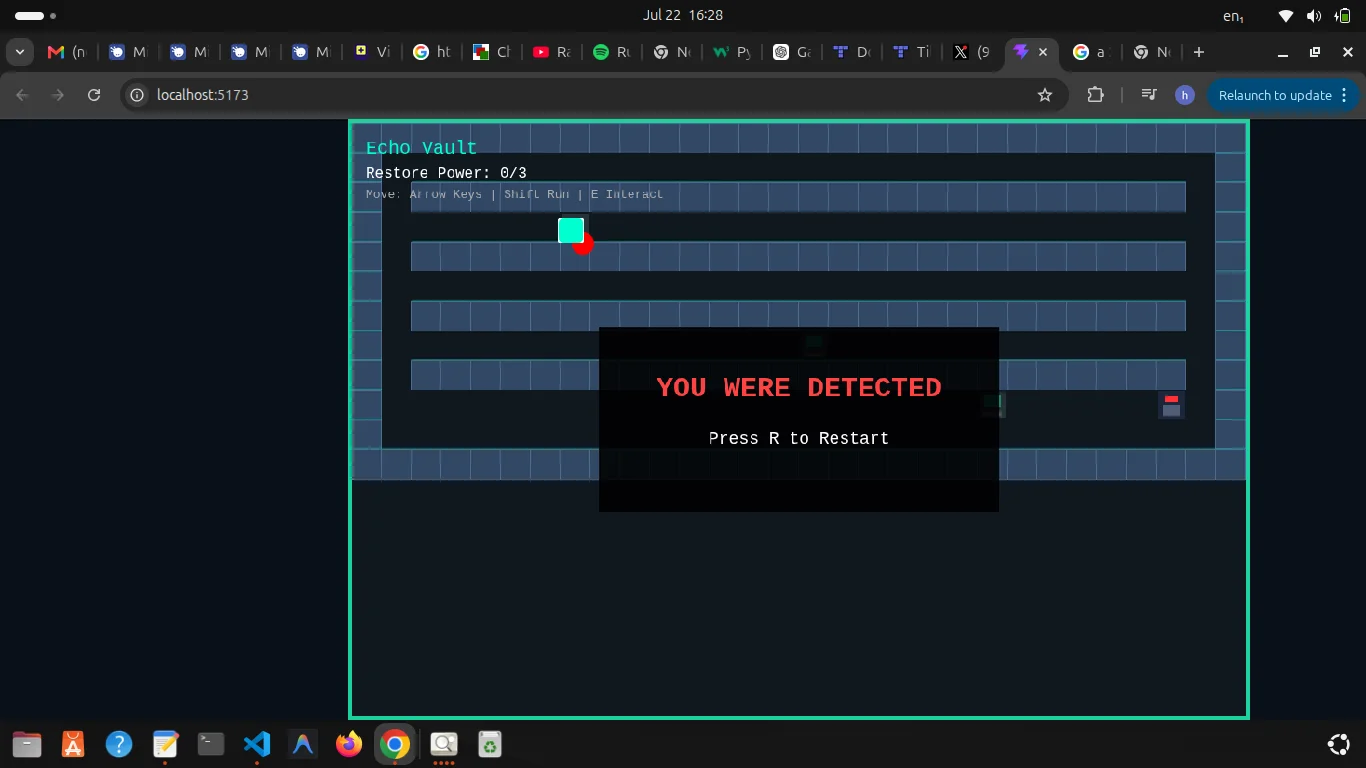Launch Files from the dock
This screenshot has height=768, width=1366.
tap(27, 744)
